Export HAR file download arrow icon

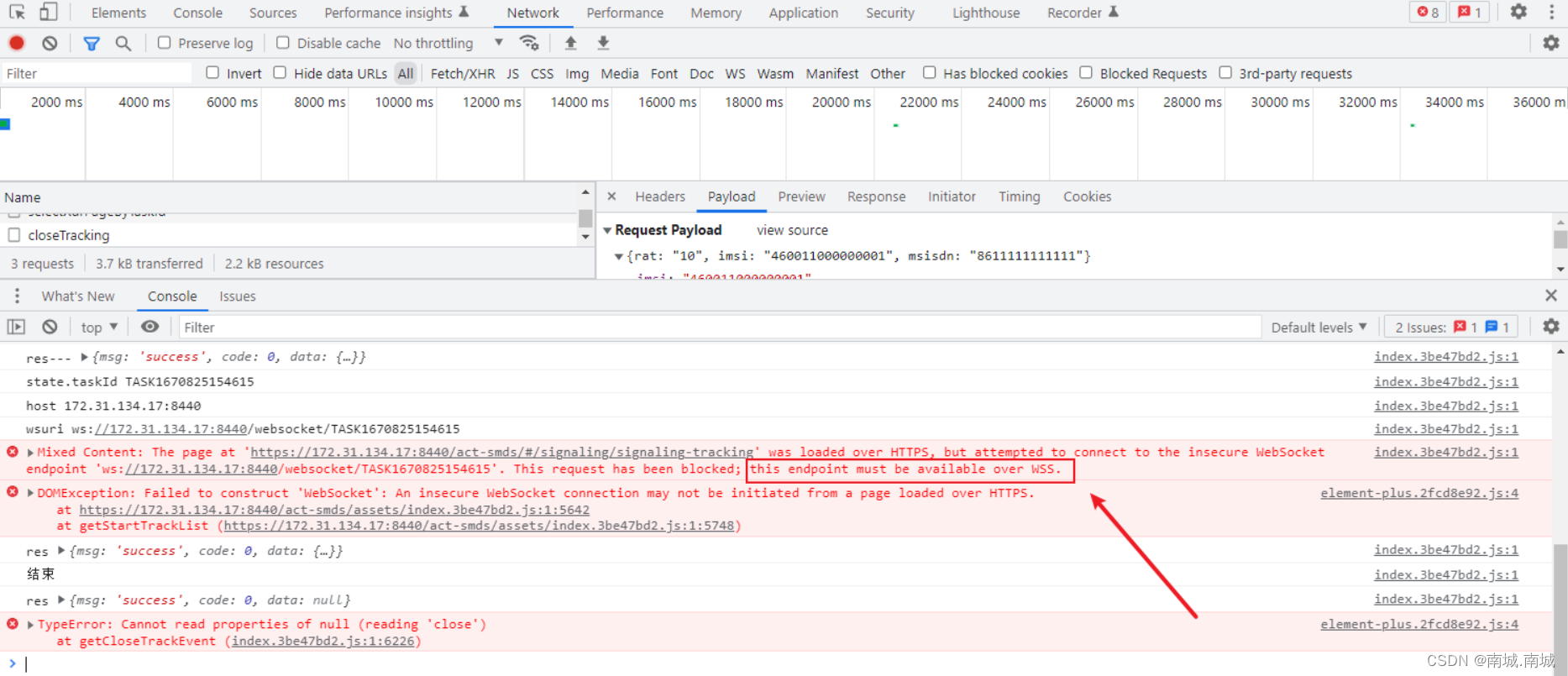(x=603, y=43)
